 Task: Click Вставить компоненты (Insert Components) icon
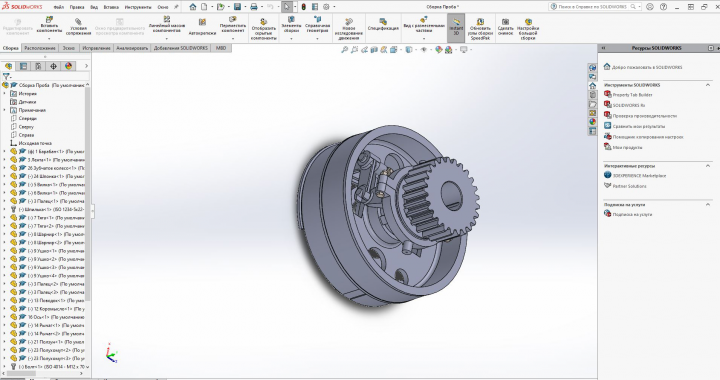click(49, 20)
